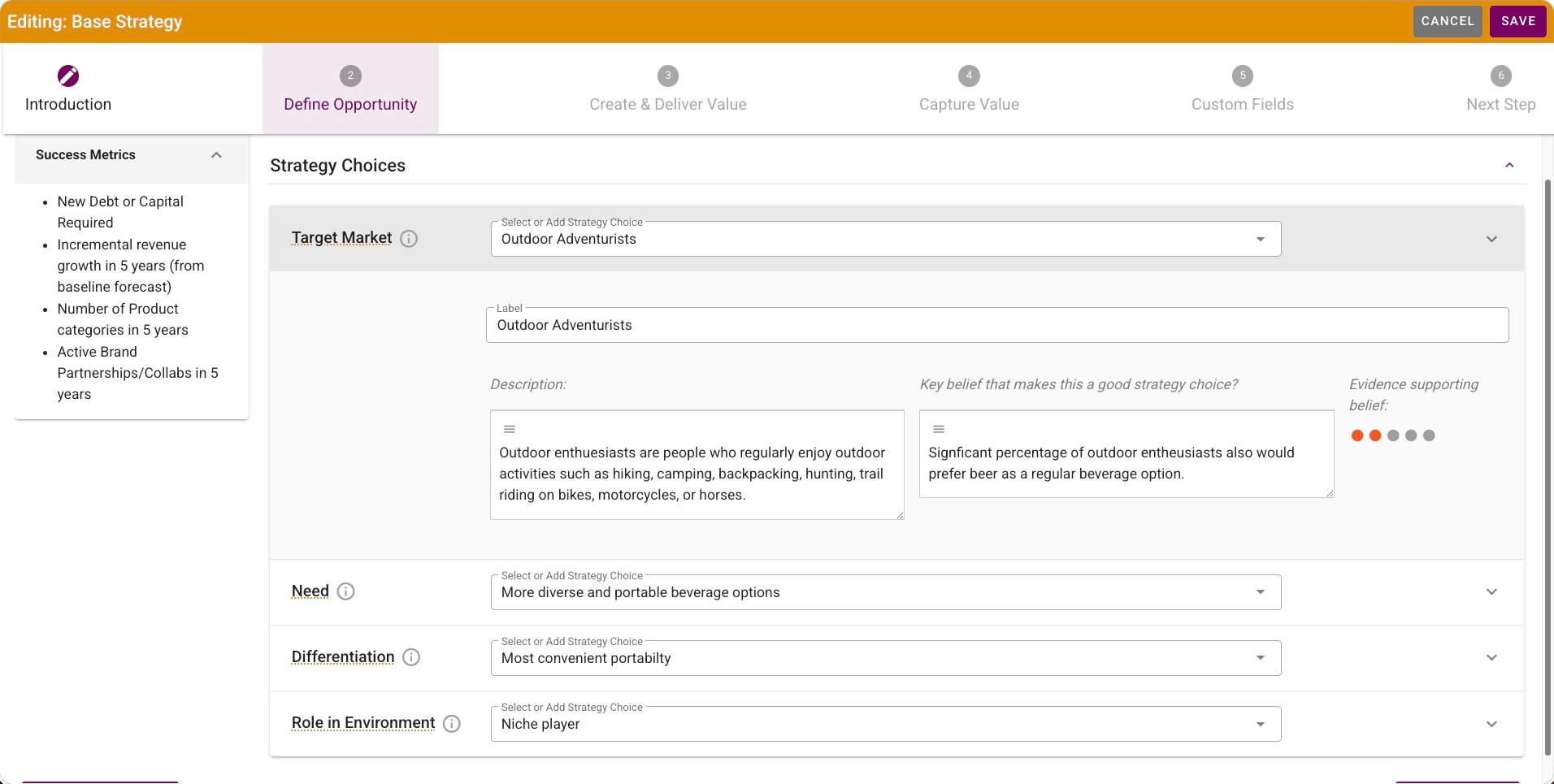Click into the Description text area
1554x784 pixels.
pos(697,465)
